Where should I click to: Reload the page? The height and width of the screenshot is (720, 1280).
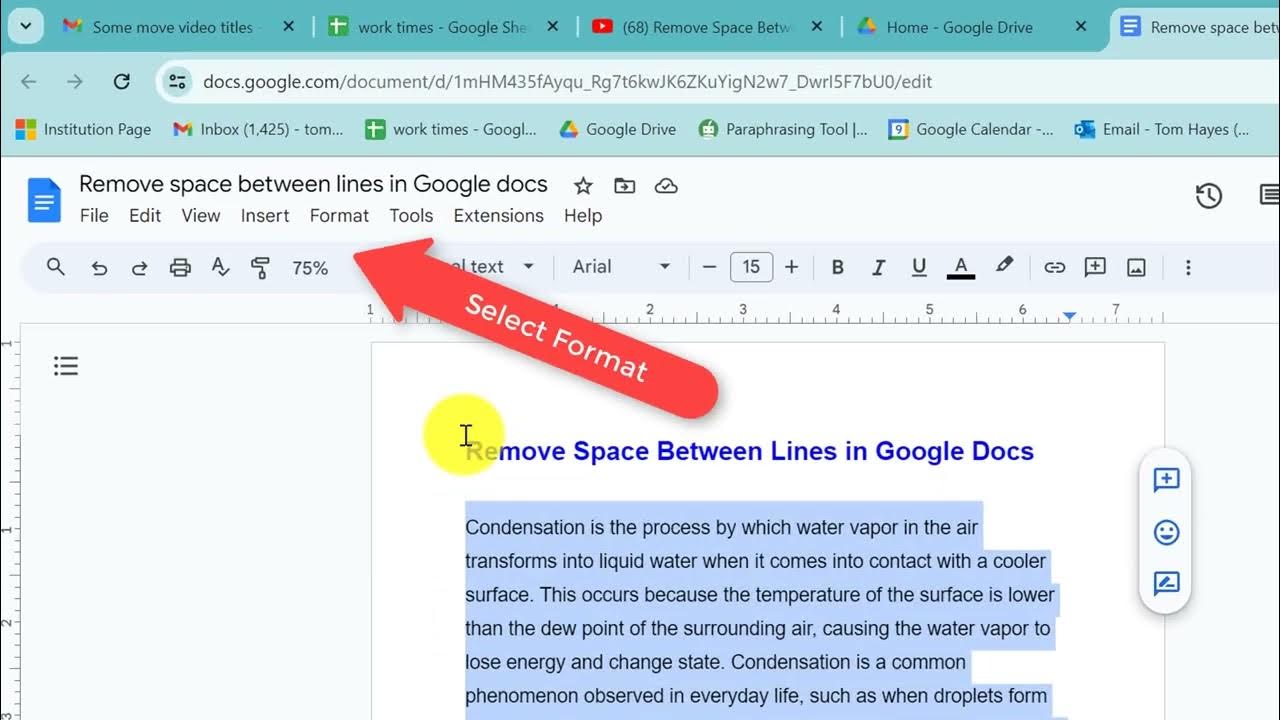[121, 81]
